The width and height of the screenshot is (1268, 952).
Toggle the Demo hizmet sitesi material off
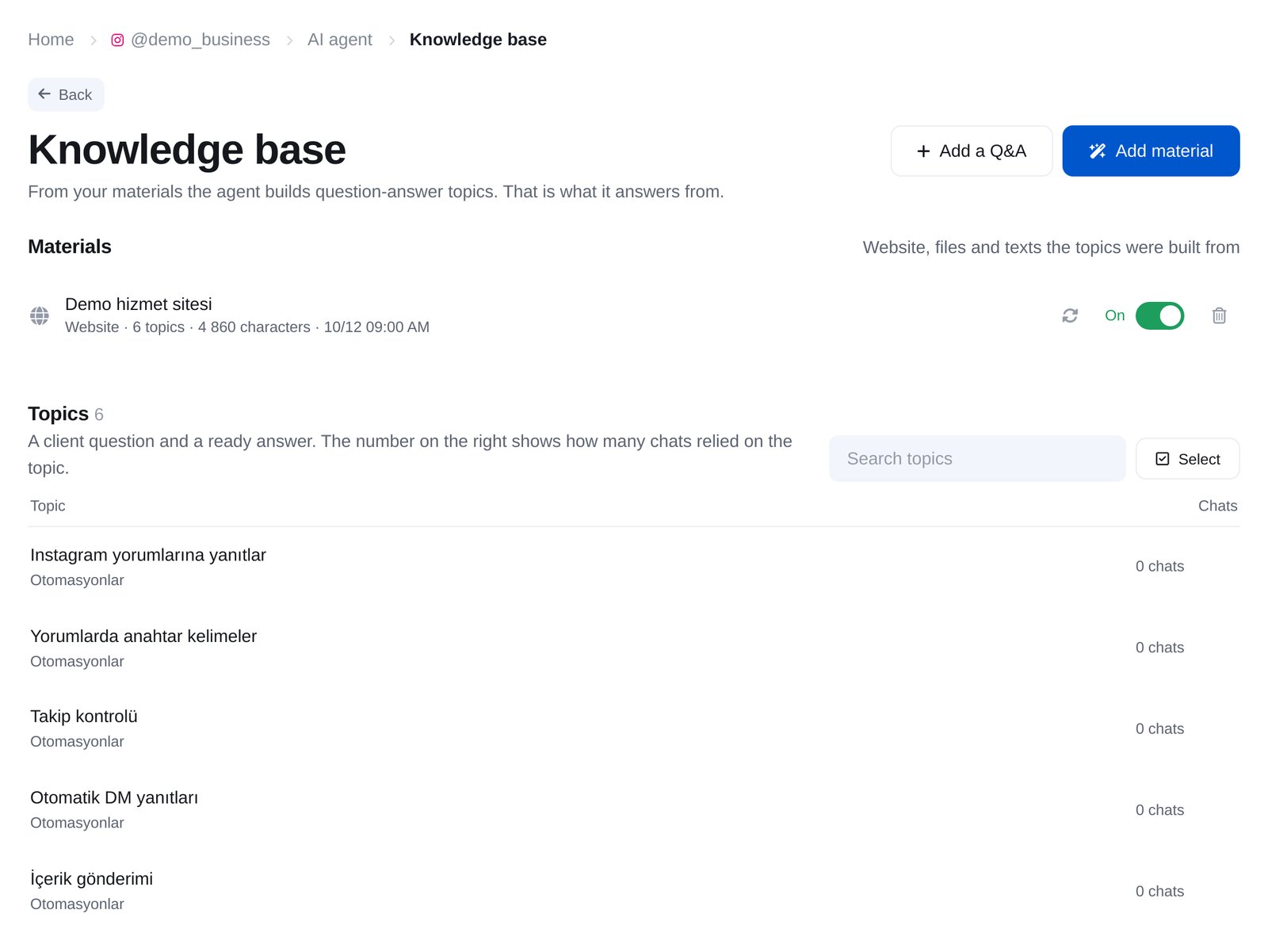pyautogui.click(x=1159, y=315)
